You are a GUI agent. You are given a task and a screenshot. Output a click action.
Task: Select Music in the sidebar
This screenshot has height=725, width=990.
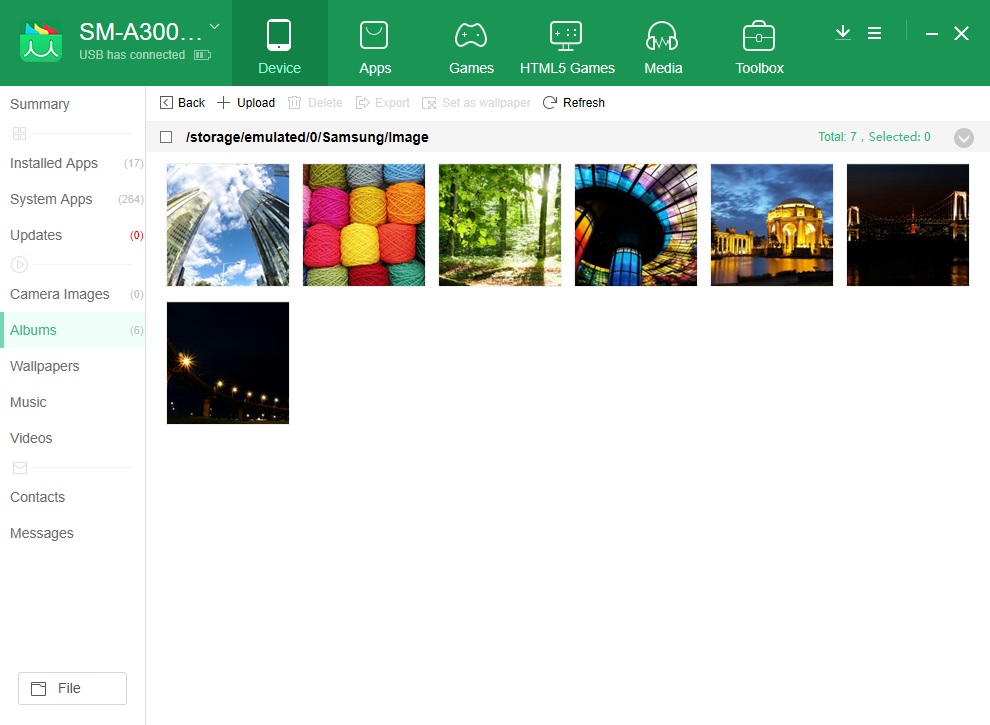[x=28, y=402]
